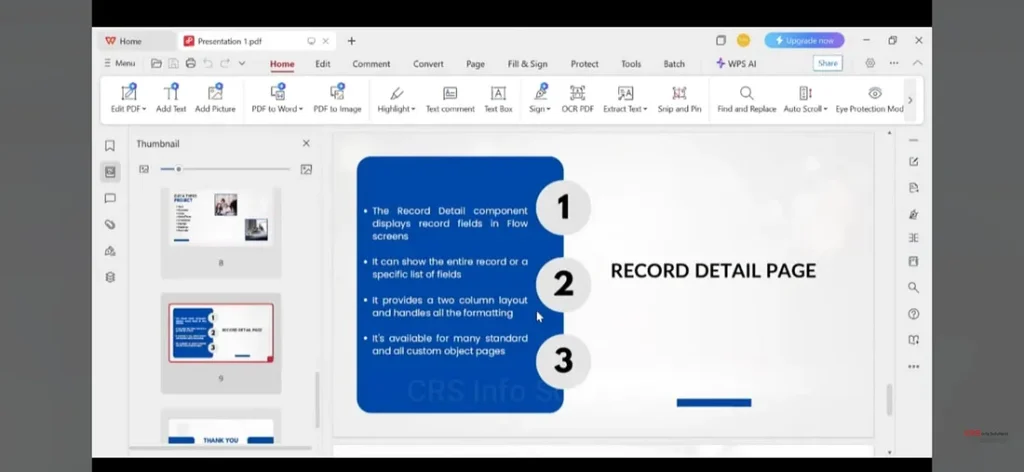Open Find and Replace

click(x=746, y=98)
